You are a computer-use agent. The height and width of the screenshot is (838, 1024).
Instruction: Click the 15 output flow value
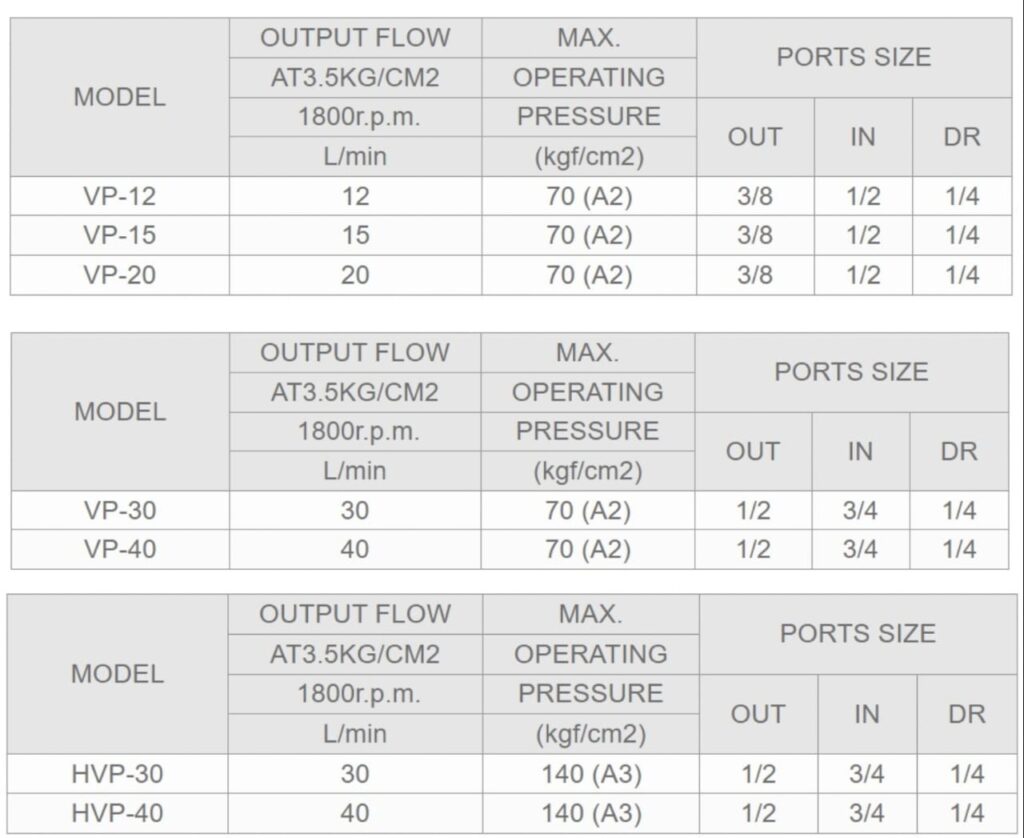pos(355,235)
